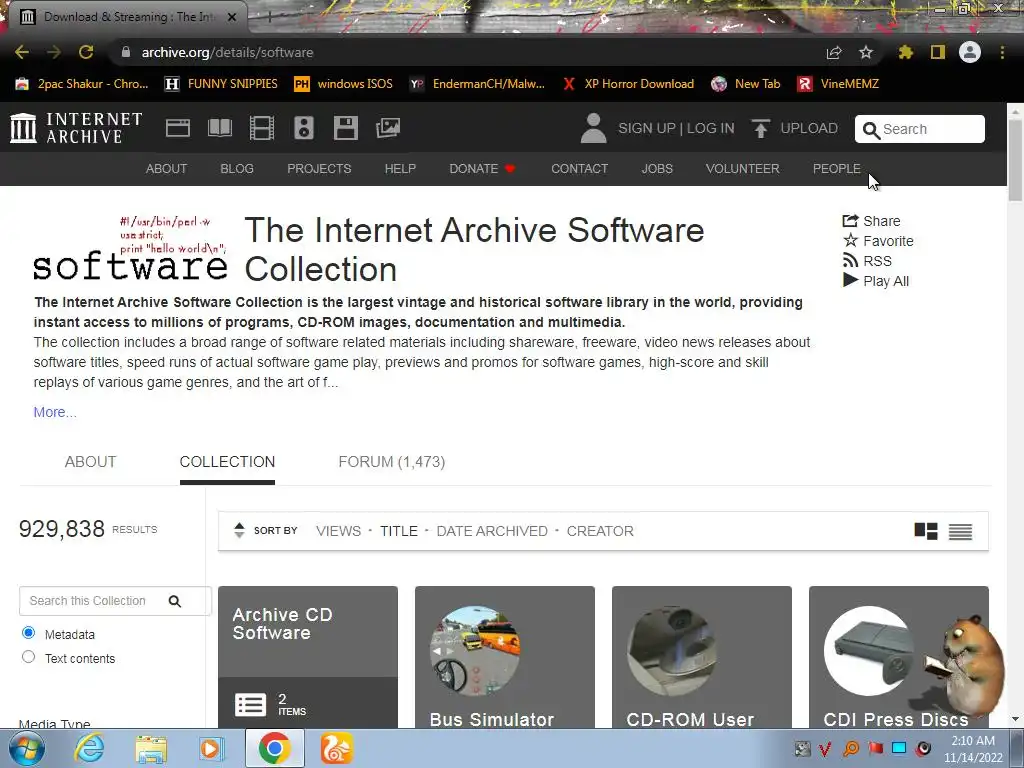Image resolution: width=1024 pixels, height=768 pixels.
Task: Toggle sort direction arrows
Action: point(239,530)
